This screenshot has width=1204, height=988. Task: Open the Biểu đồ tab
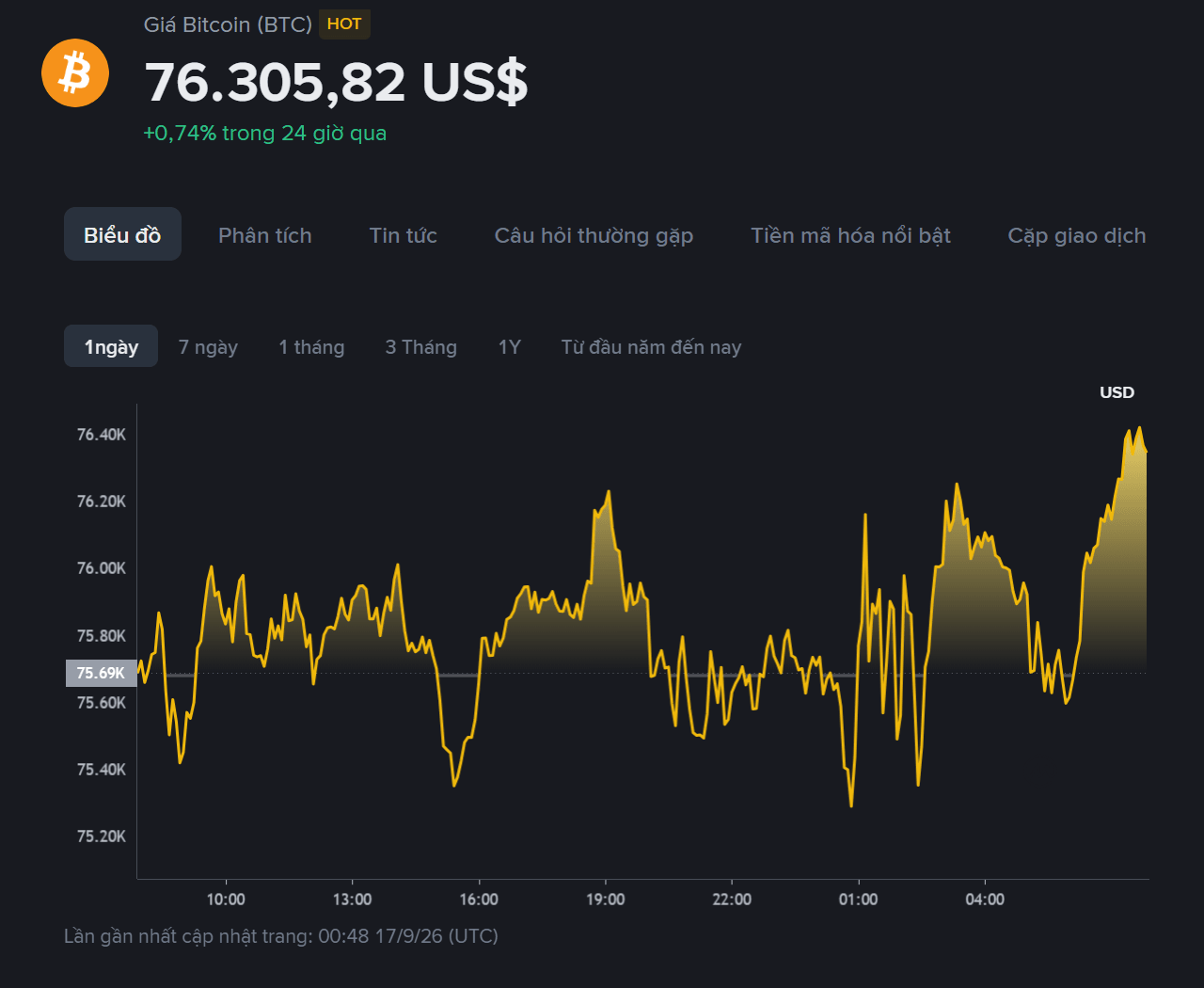122,234
